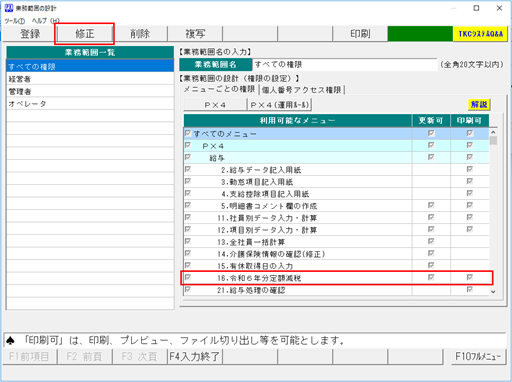Toggle the 12.項目別データ入力・計算 menu checkbox
The height and width of the screenshot is (382, 512).
coord(188,229)
